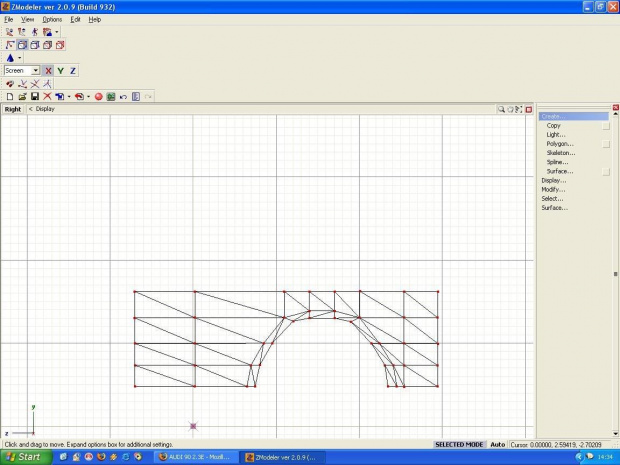The height and width of the screenshot is (465, 620).
Task: Expand the Select... command group
Action: [x=552, y=198]
